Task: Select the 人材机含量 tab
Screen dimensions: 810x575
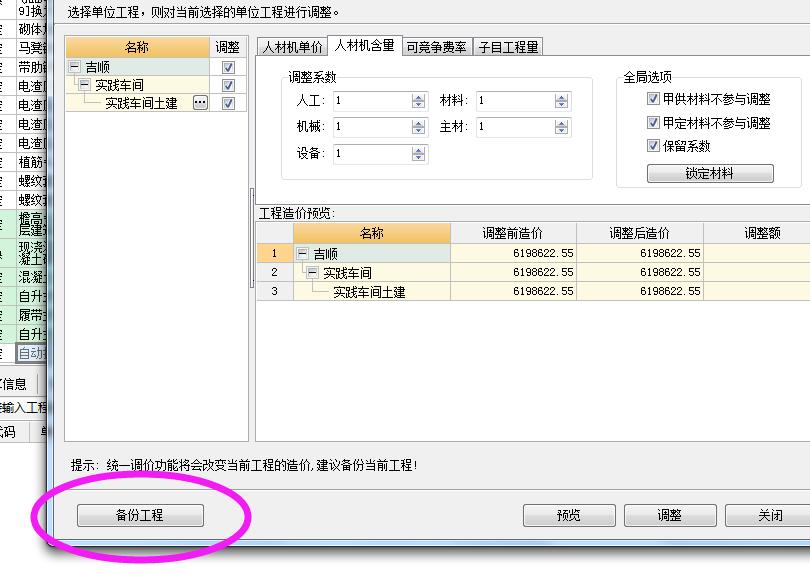Action: point(365,45)
